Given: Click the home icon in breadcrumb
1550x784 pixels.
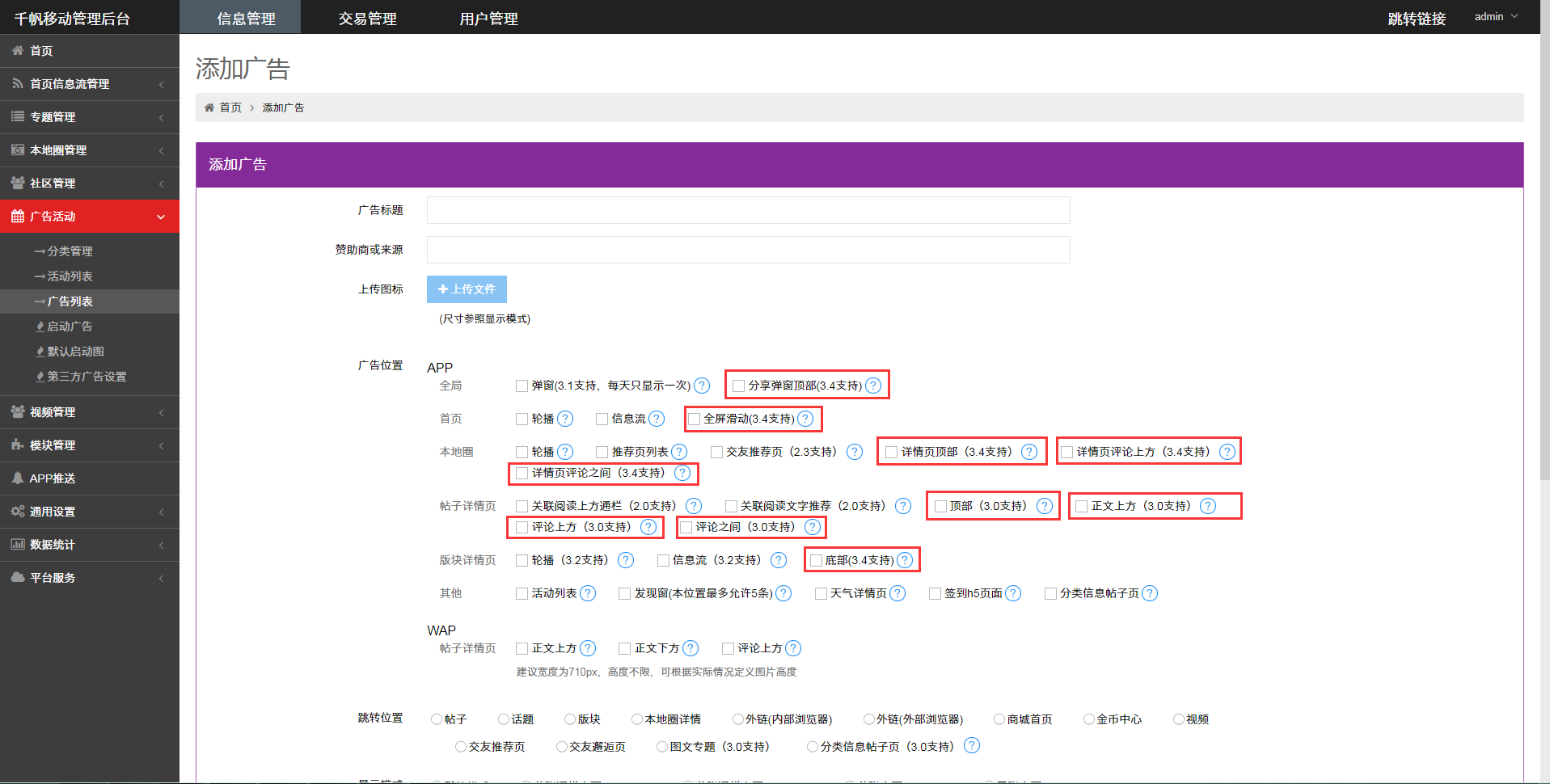Looking at the screenshot, I should [x=209, y=107].
